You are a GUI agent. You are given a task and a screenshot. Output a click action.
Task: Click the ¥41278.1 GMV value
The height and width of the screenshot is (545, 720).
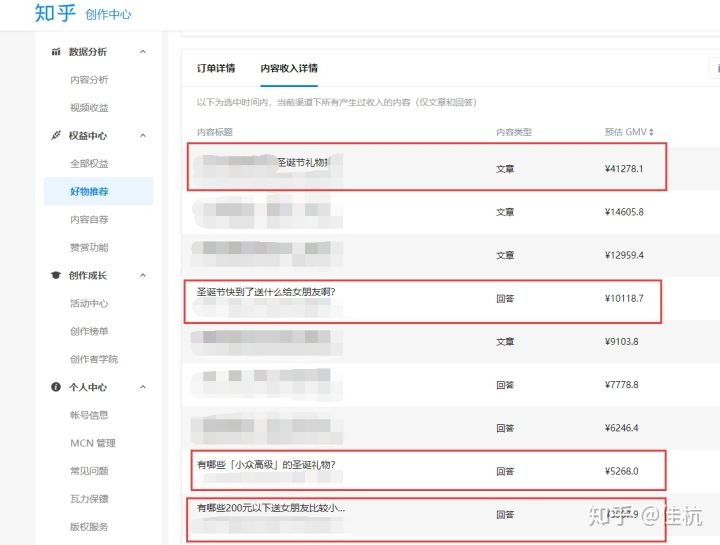(624, 169)
